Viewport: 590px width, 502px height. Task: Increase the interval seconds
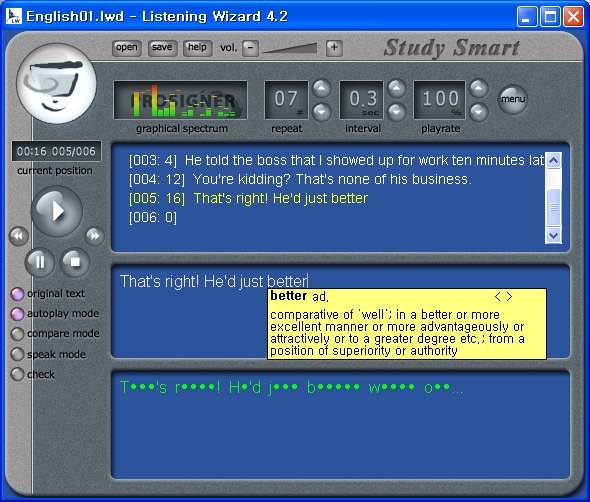pyautogui.click(x=397, y=89)
